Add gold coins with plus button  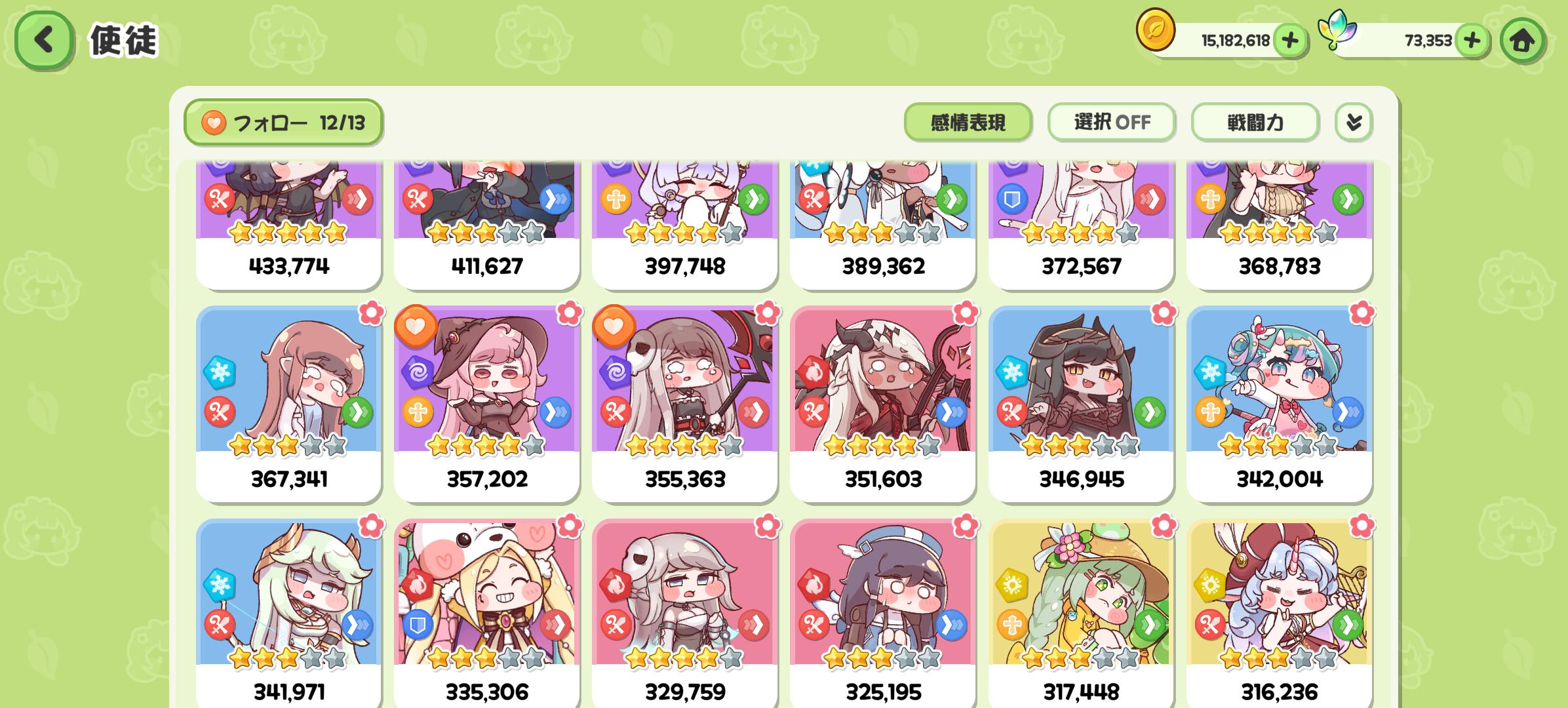(1289, 41)
